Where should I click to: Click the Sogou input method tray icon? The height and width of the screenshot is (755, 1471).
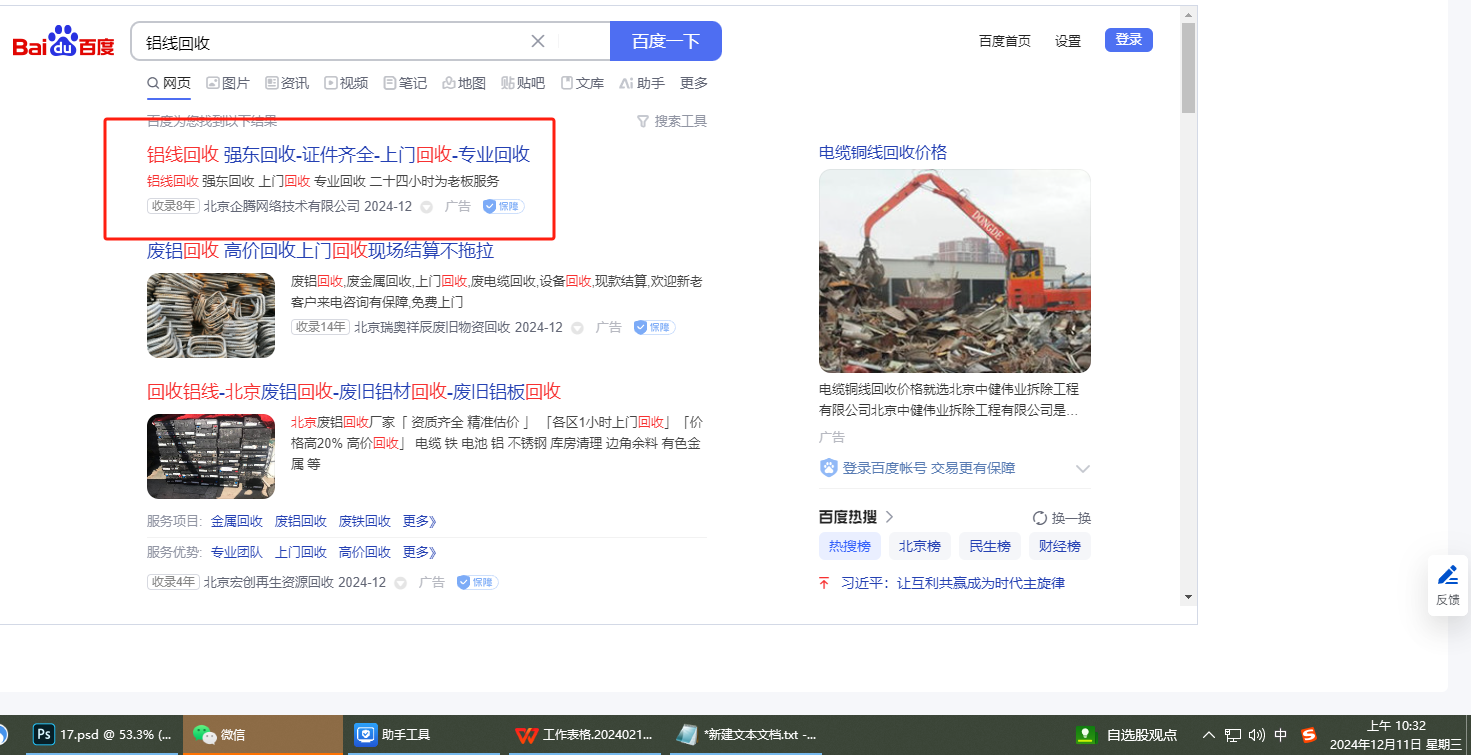tap(1309, 735)
